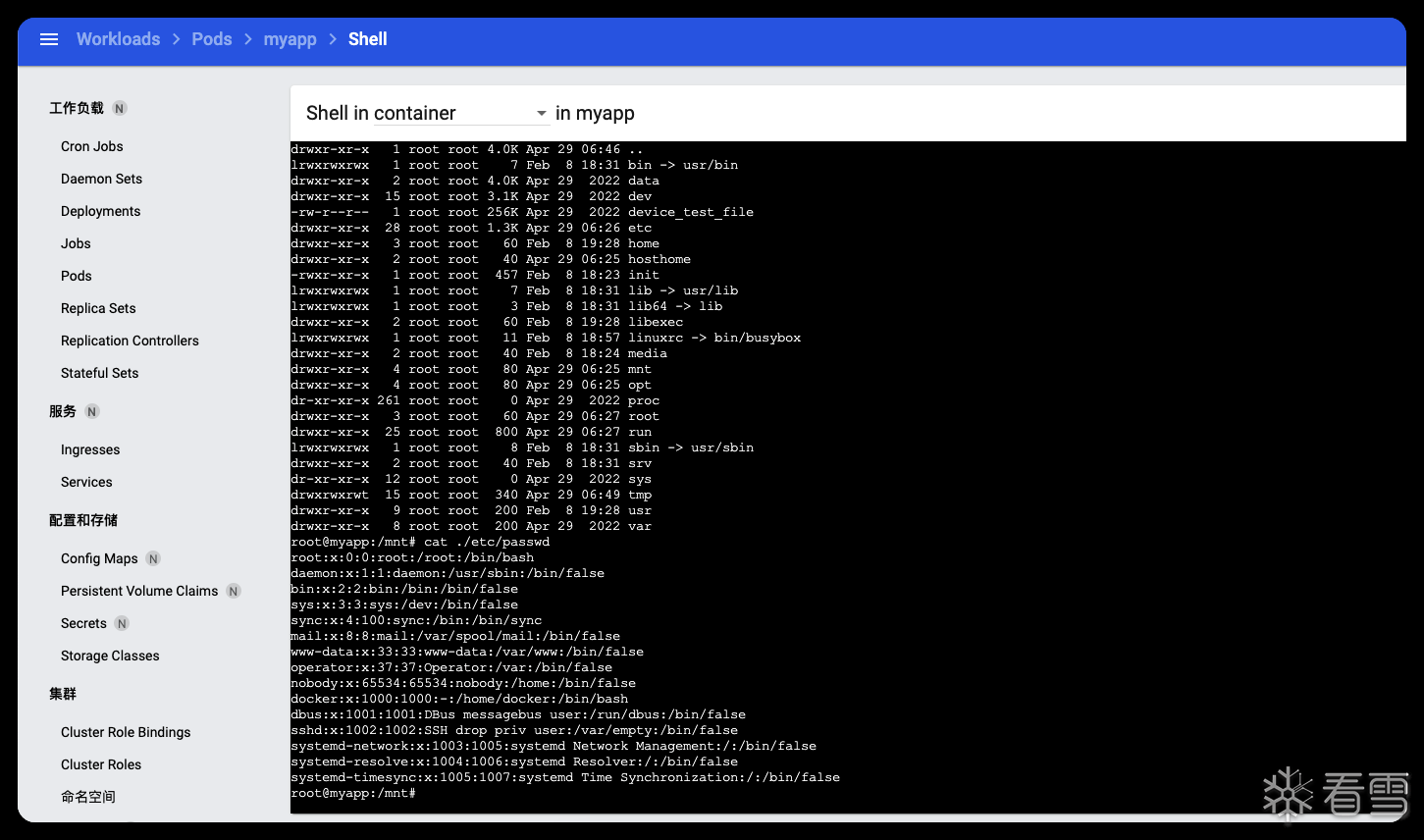Open Secrets in the sidebar

click(83, 623)
